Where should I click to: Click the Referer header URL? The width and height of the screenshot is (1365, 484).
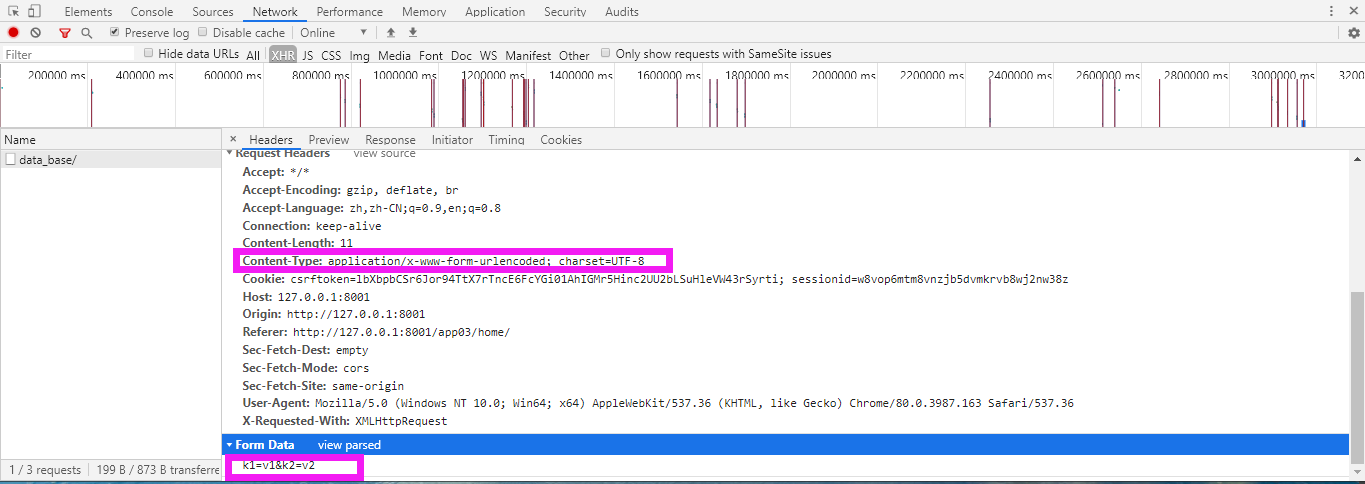[401, 332]
